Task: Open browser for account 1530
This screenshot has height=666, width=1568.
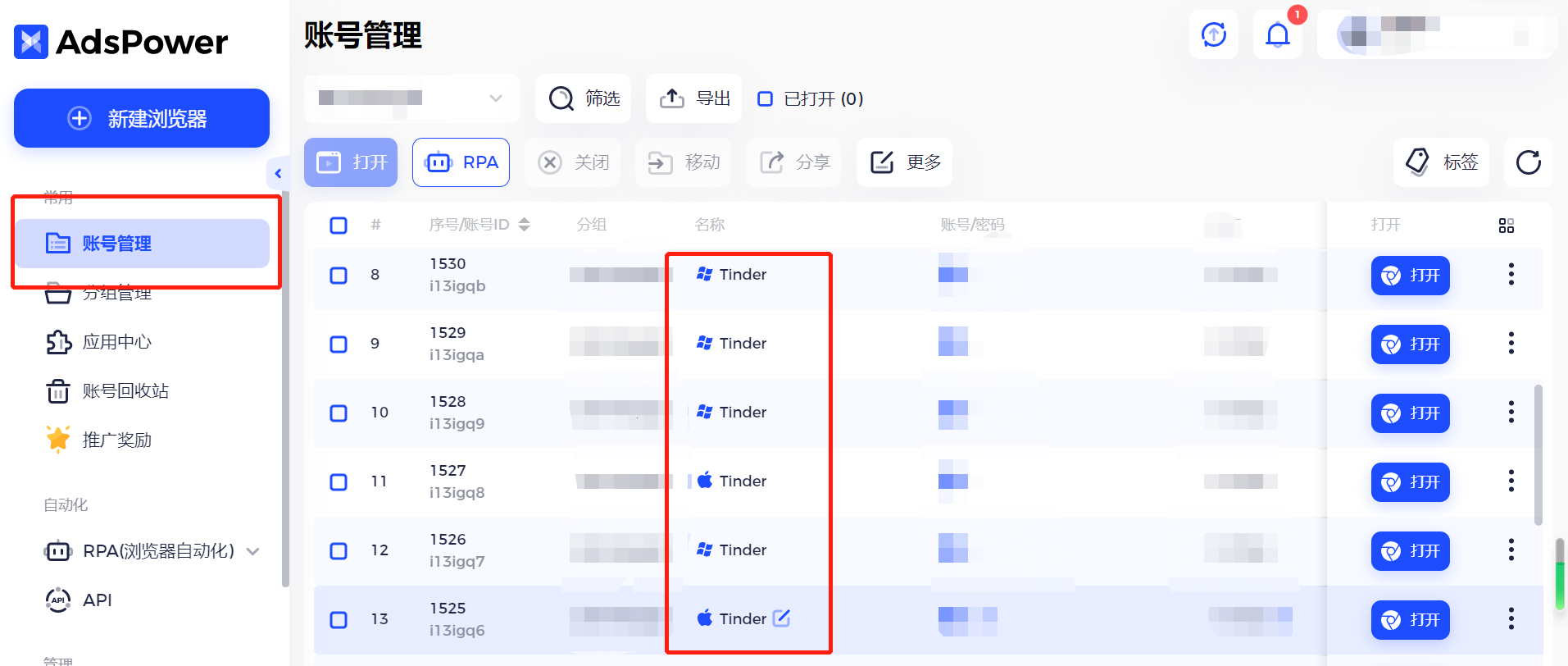Action: point(1411,276)
